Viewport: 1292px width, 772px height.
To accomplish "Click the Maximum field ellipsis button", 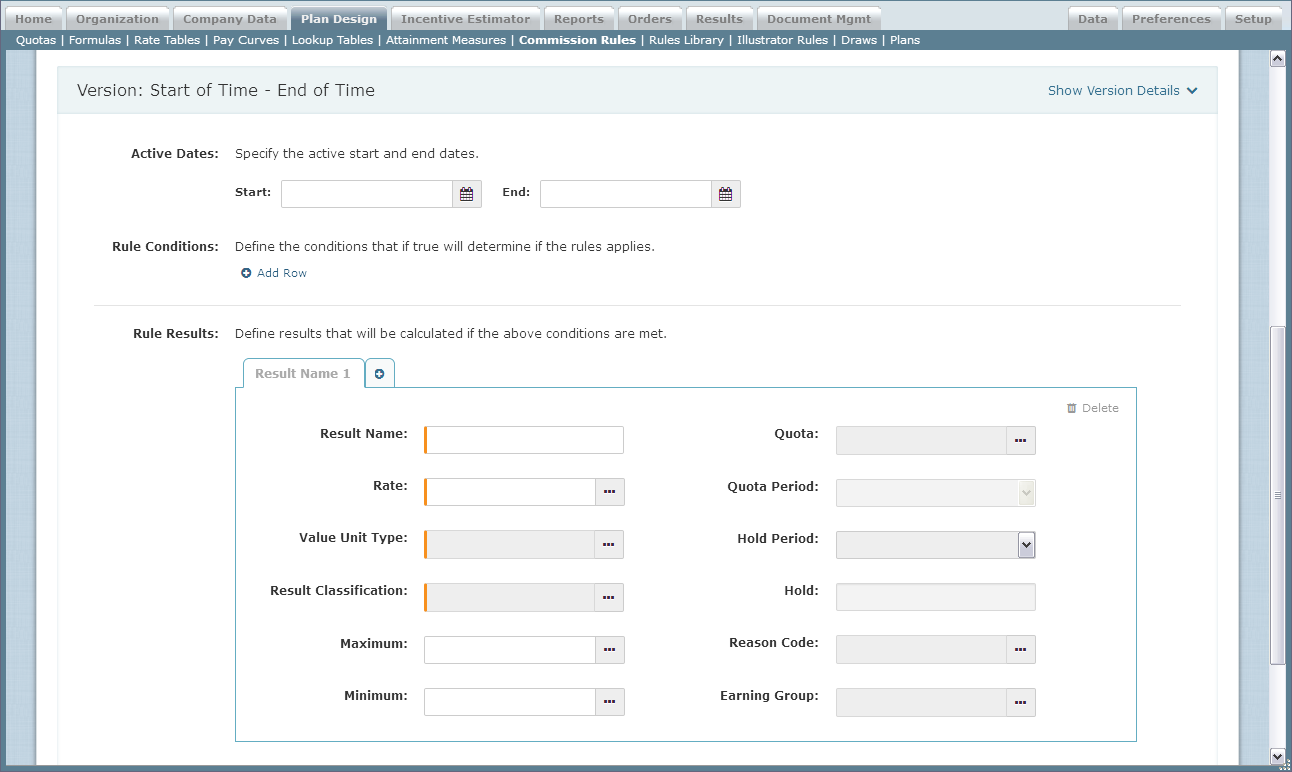I will tap(609, 650).
